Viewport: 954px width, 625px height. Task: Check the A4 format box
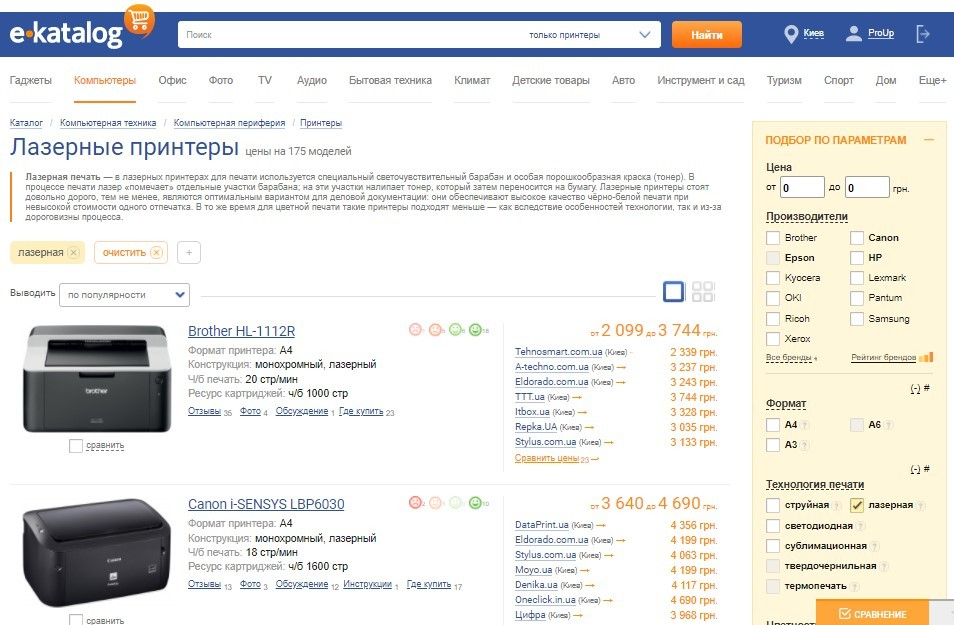(x=773, y=424)
